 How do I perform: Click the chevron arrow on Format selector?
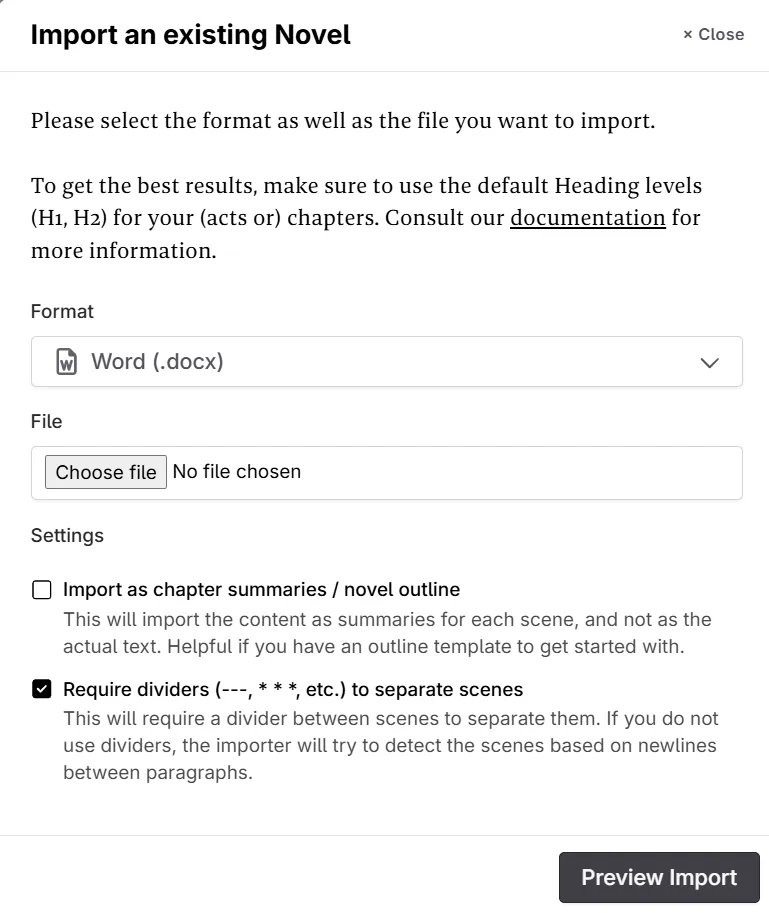710,363
